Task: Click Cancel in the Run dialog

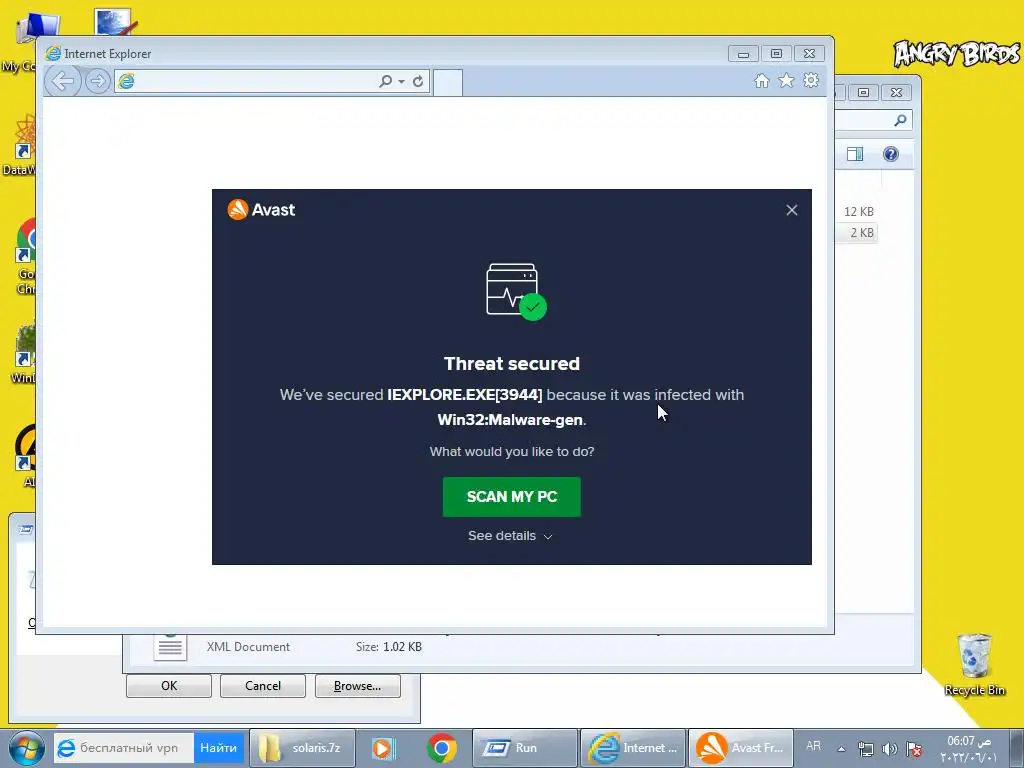Action: pyautogui.click(x=263, y=686)
